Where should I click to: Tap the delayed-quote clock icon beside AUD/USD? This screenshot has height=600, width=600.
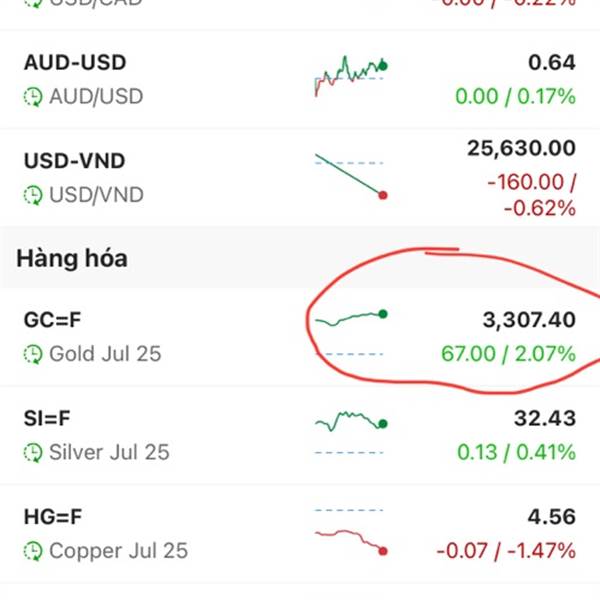(x=33, y=97)
